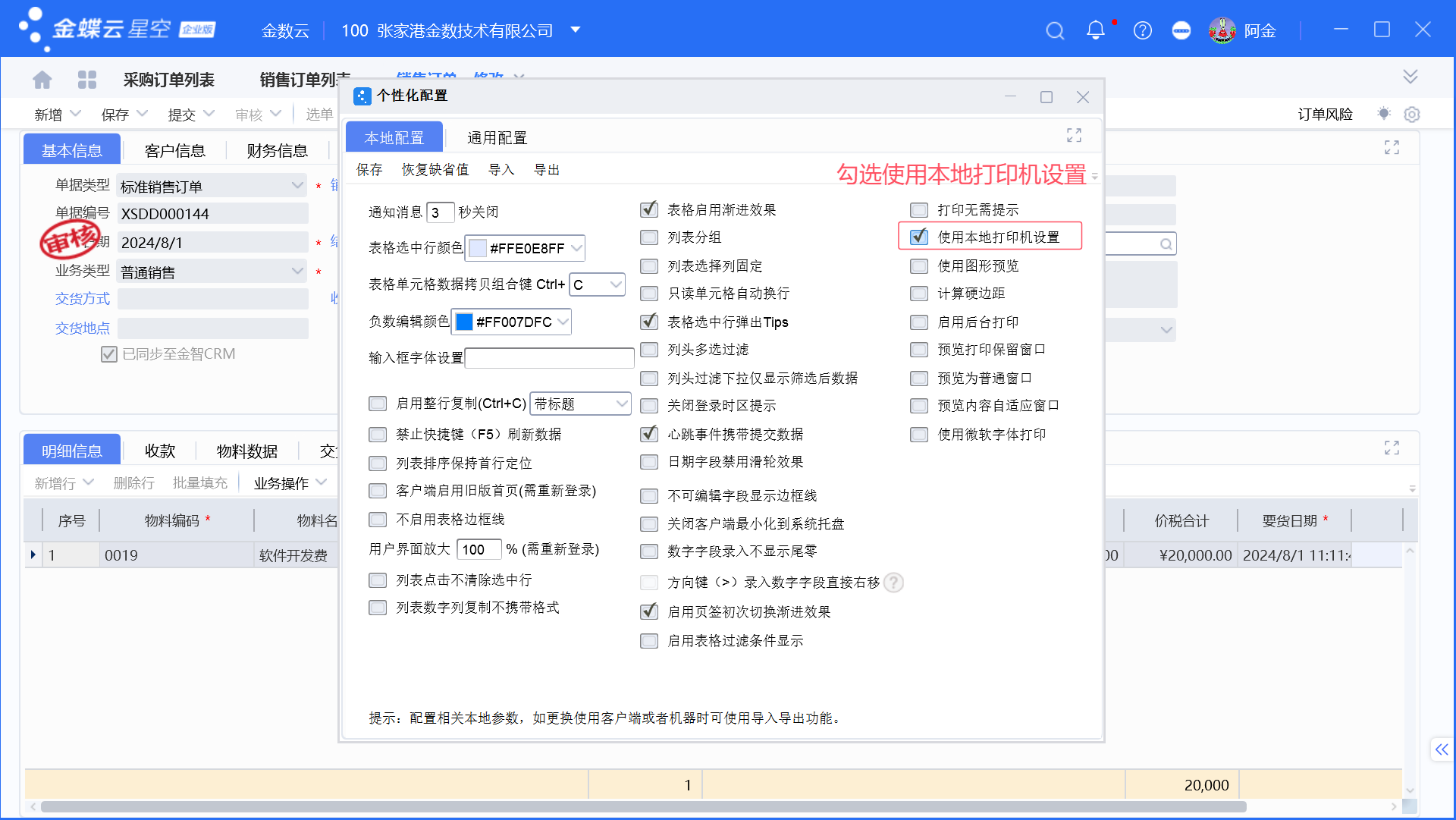The image size is (1456, 820).
Task: Expand 业务操作 dropdown in detail grid
Action: [x=321, y=482]
